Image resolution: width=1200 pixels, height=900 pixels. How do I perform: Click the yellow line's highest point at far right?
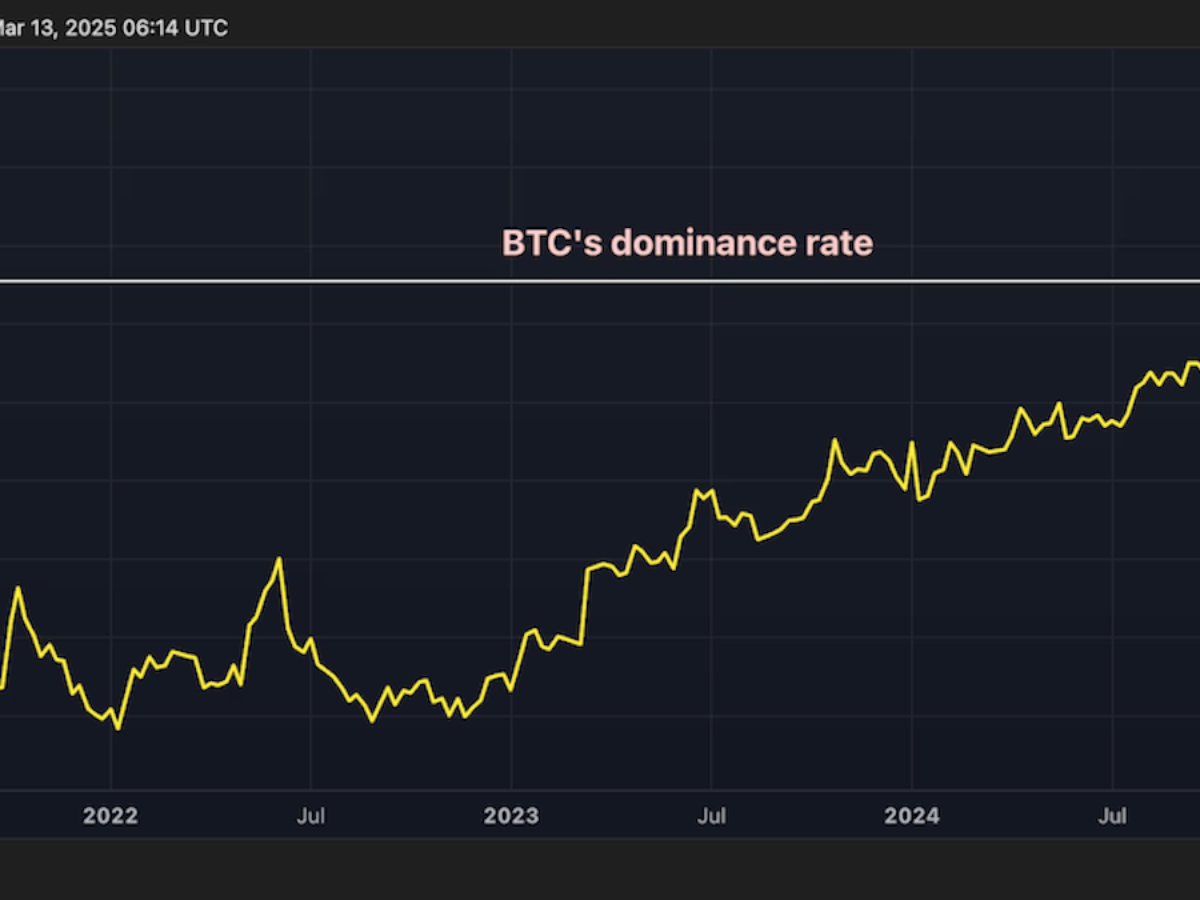coord(1189,363)
